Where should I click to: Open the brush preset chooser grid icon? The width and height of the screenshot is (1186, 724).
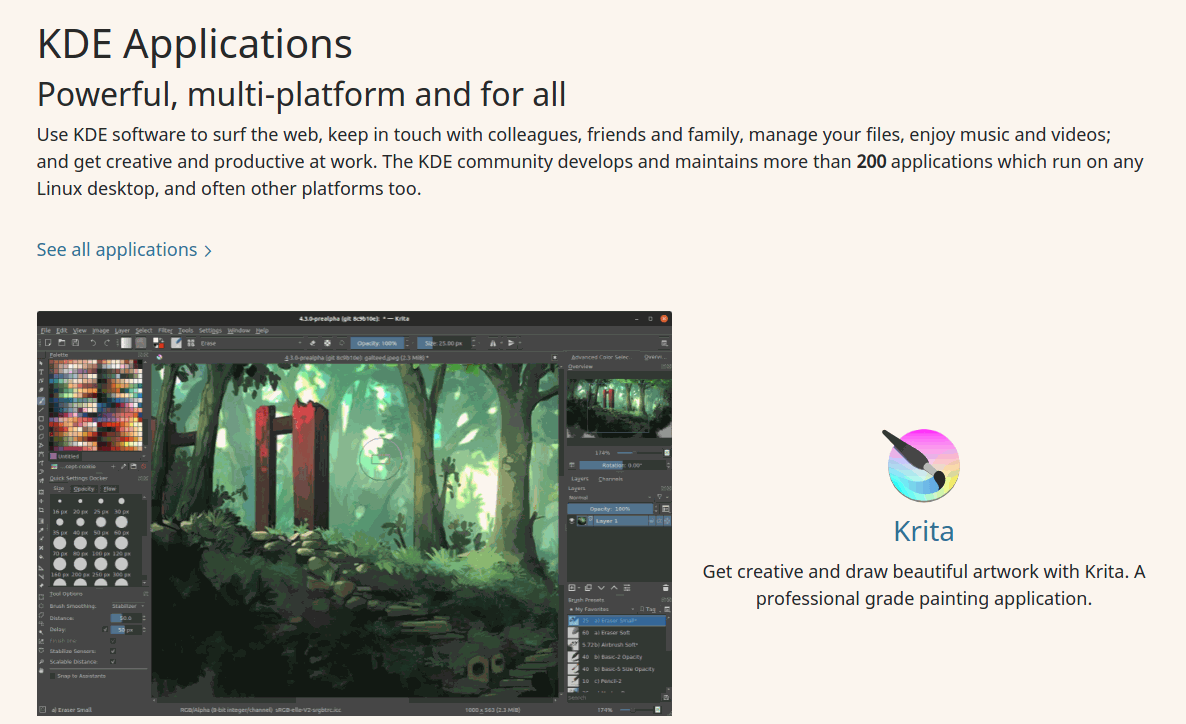191,343
